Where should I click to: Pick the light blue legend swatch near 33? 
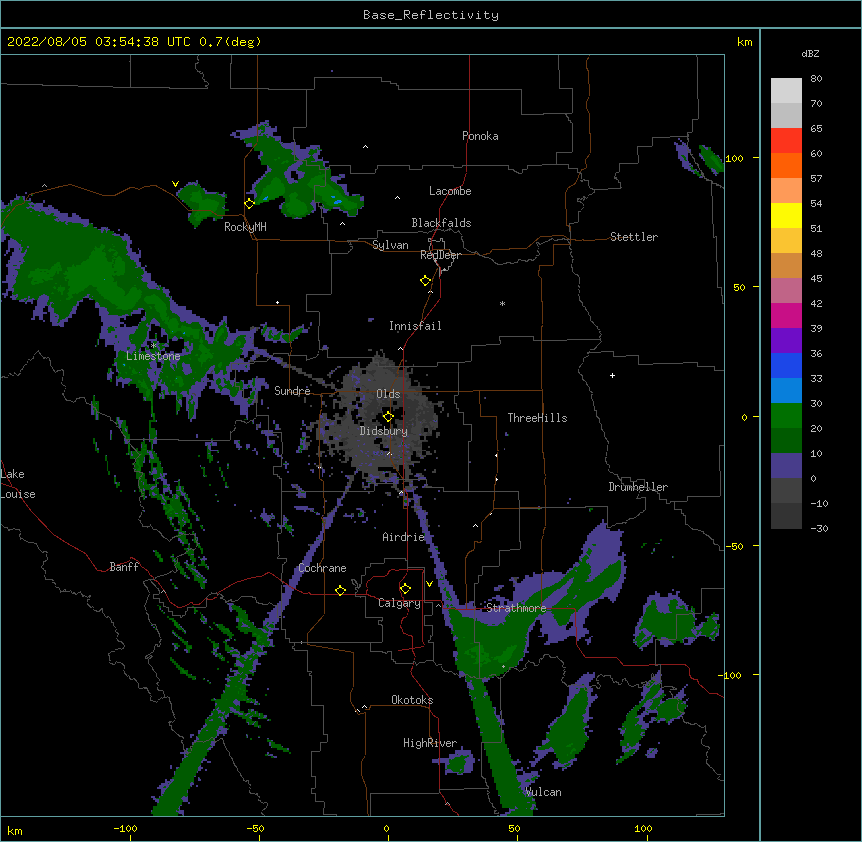point(786,391)
